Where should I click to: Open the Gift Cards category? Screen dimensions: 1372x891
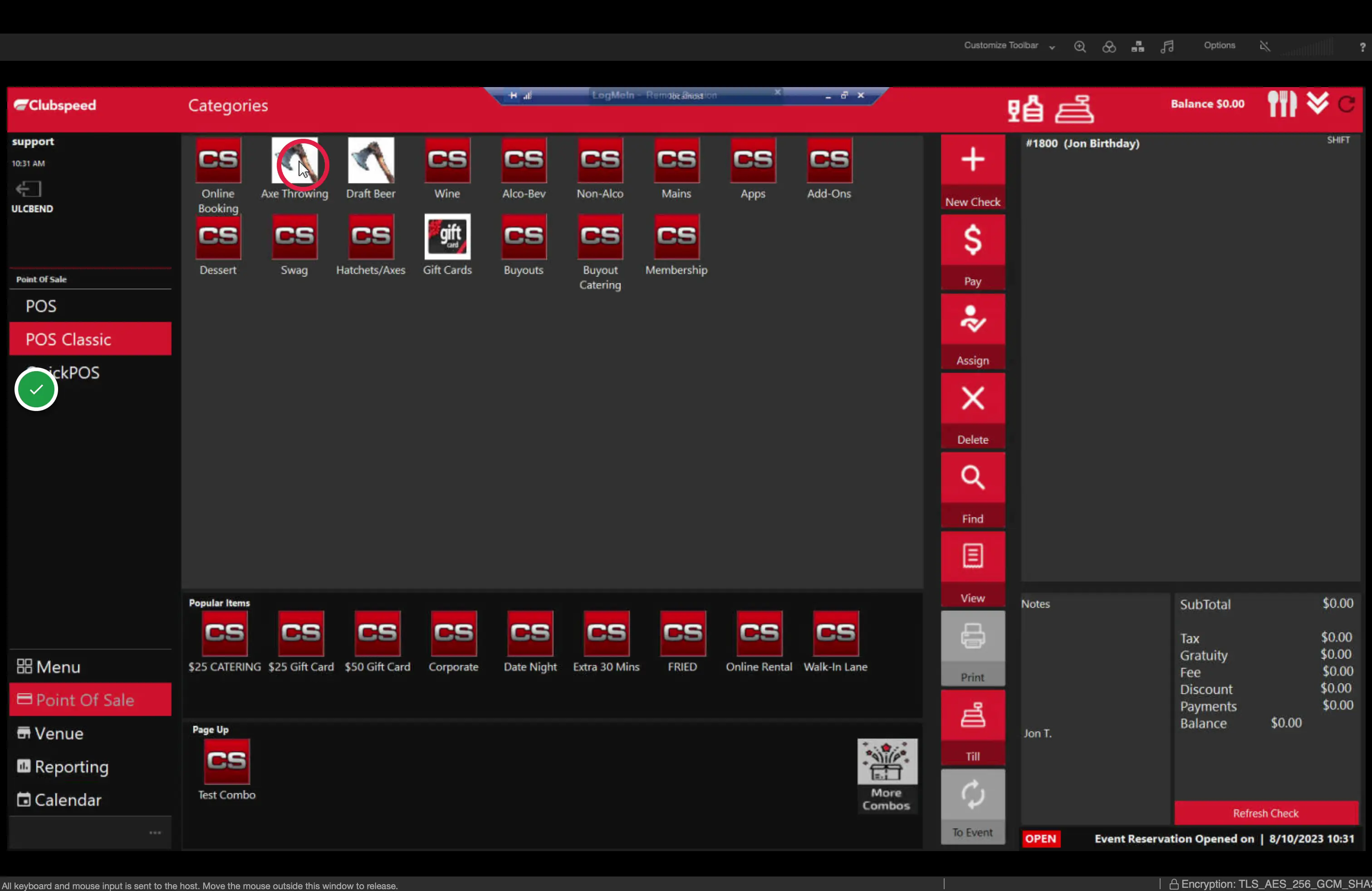[447, 245]
